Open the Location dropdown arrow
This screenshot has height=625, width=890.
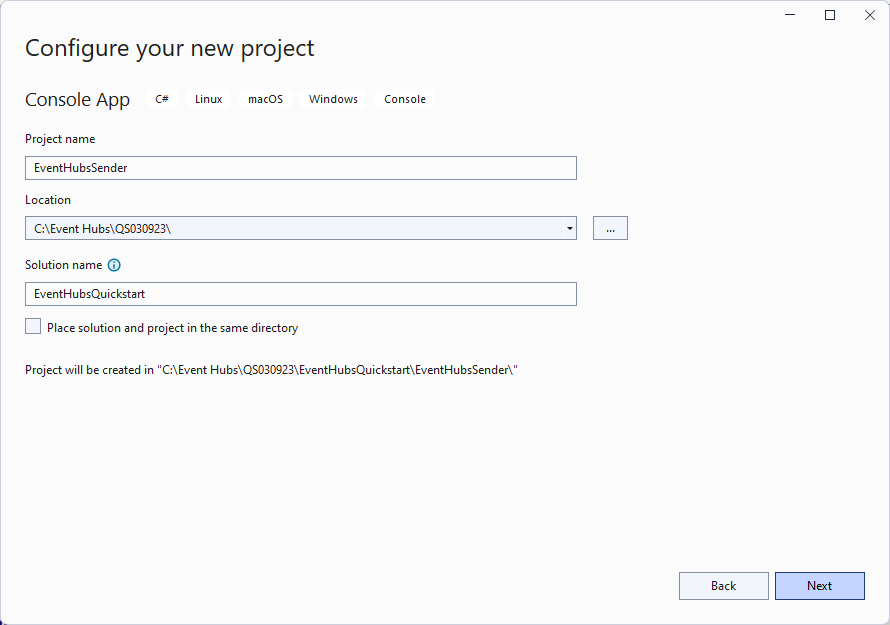(569, 228)
